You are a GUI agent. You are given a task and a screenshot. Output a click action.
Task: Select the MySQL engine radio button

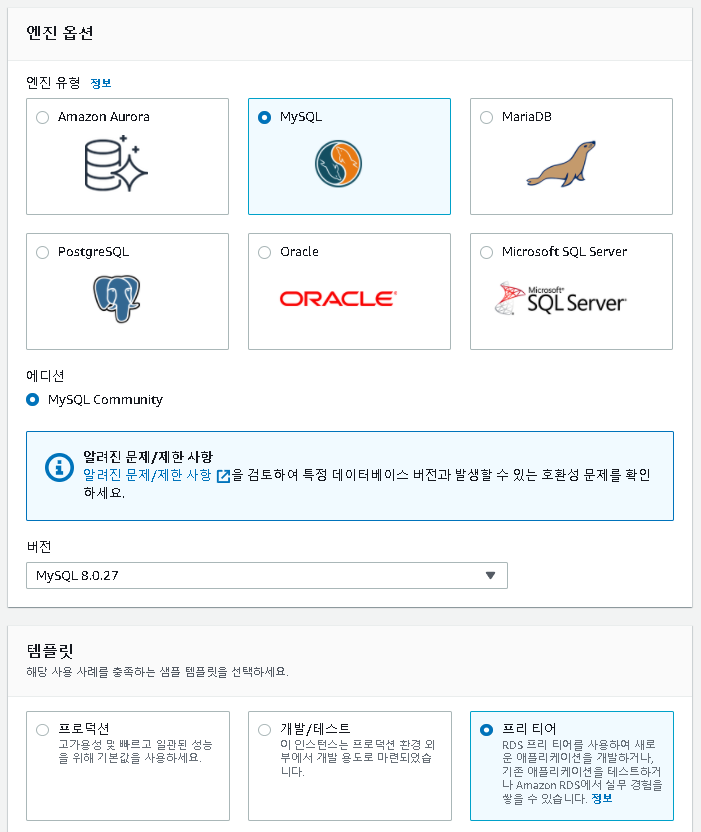tap(264, 117)
